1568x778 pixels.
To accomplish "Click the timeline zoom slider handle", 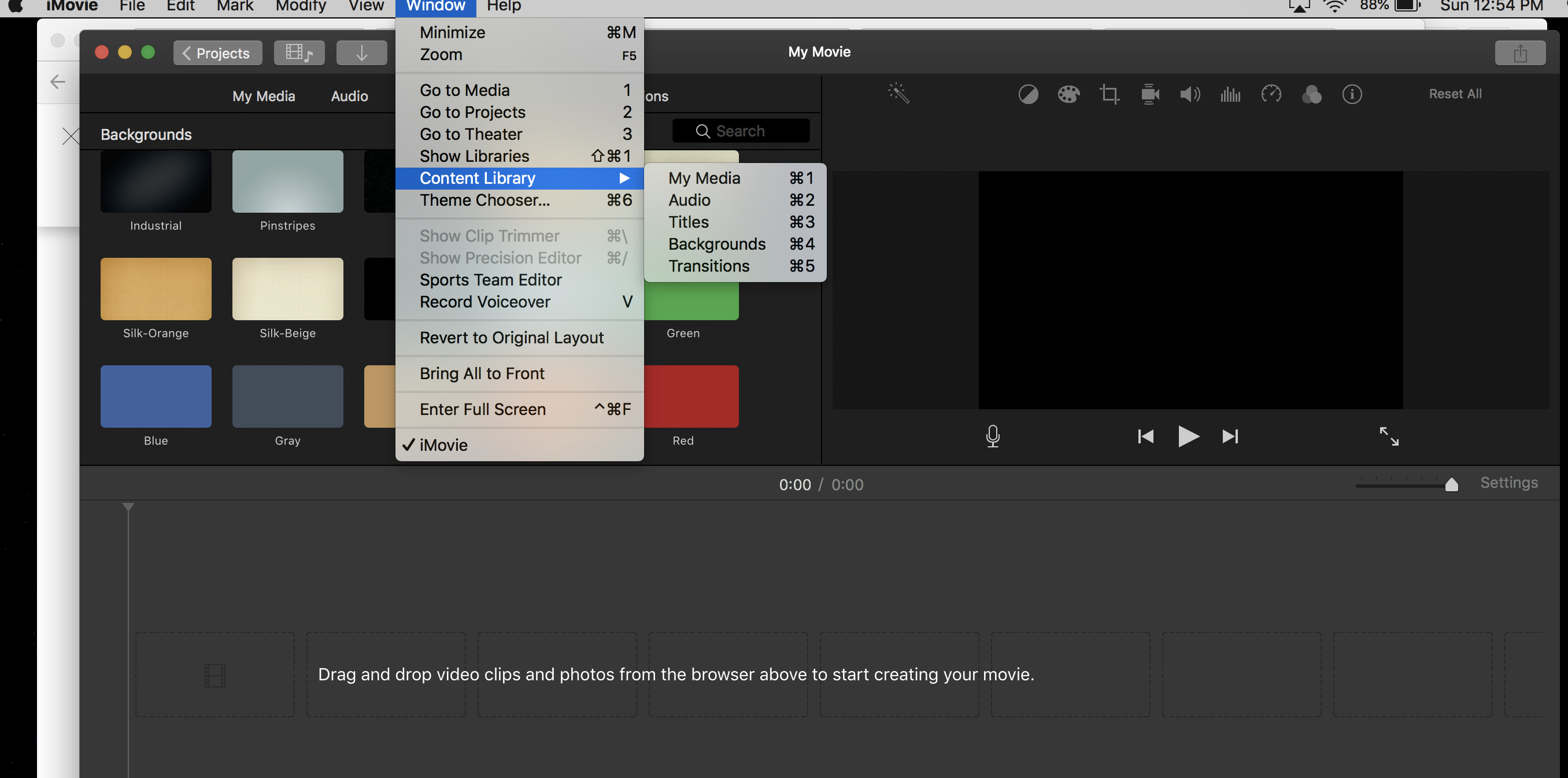I will pos(1451,484).
